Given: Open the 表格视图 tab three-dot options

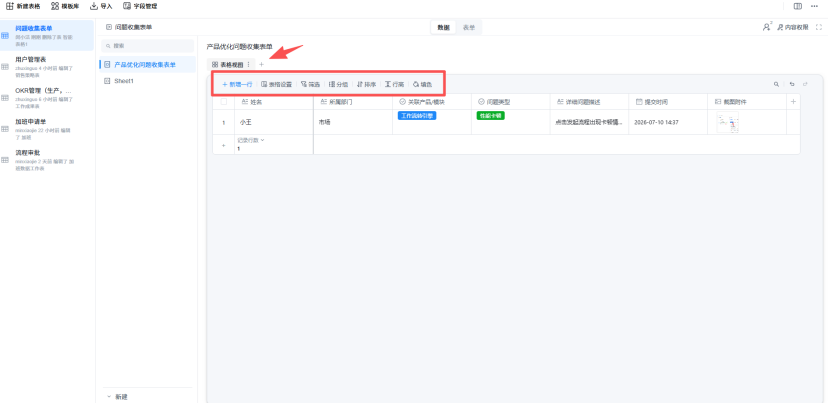Looking at the screenshot, I should pos(249,64).
